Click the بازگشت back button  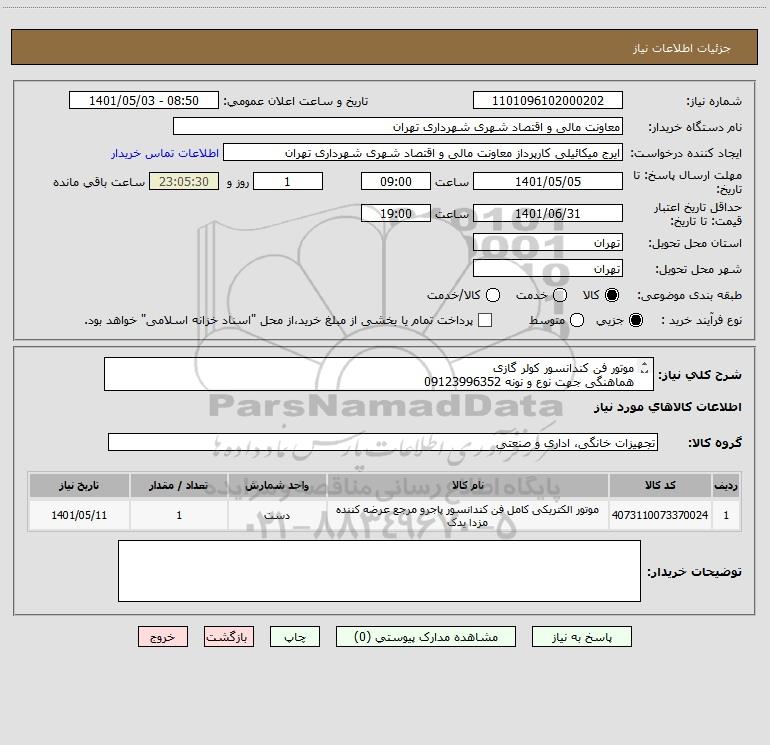click(229, 637)
